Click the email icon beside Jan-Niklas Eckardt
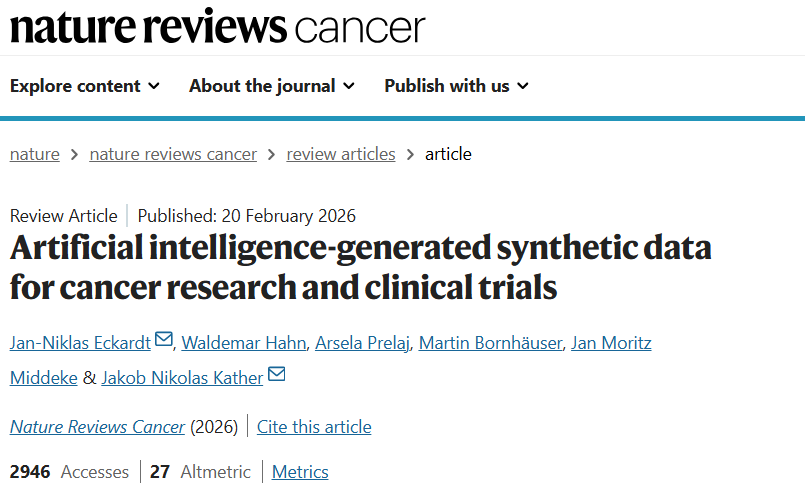 164,342
